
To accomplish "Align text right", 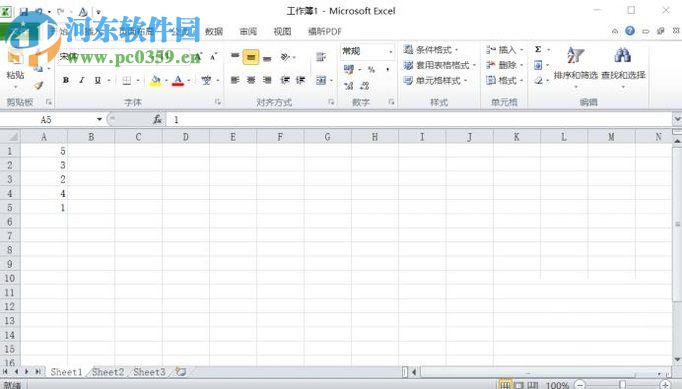I will pos(267,80).
